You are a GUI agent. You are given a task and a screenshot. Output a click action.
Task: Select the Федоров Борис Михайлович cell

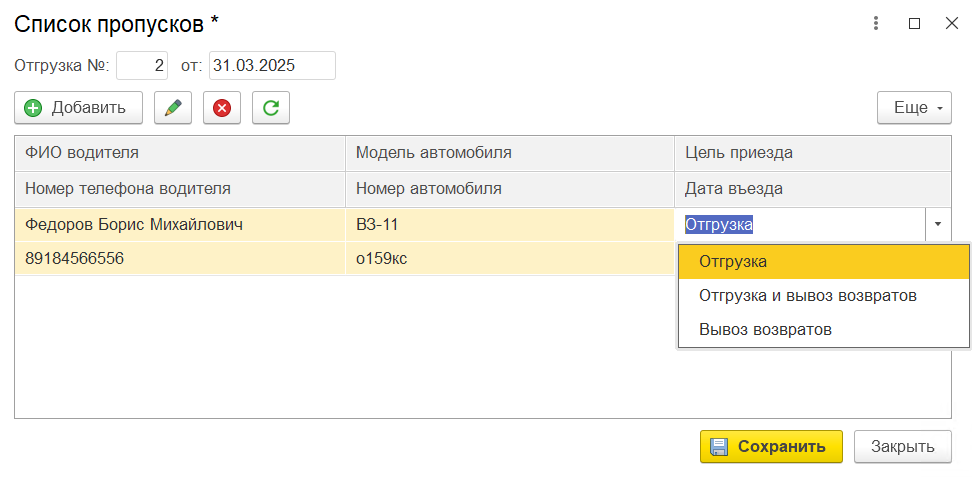tap(134, 225)
